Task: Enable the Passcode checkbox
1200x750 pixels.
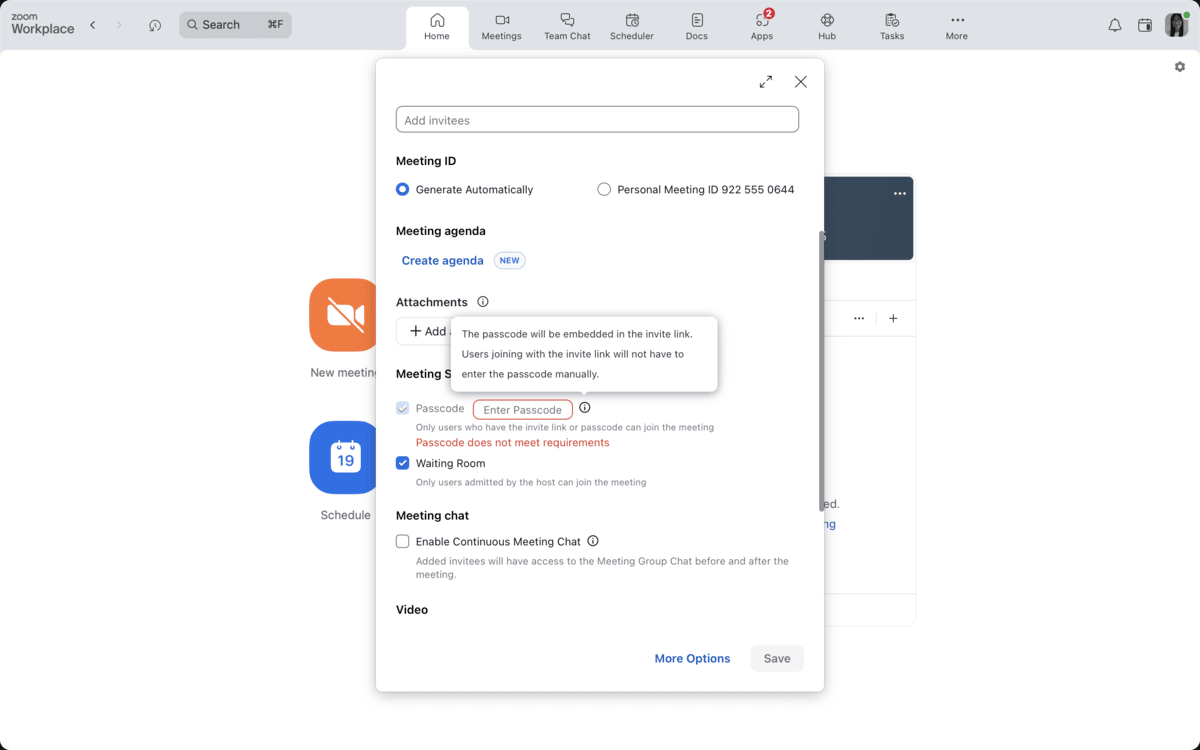Action: (402, 407)
